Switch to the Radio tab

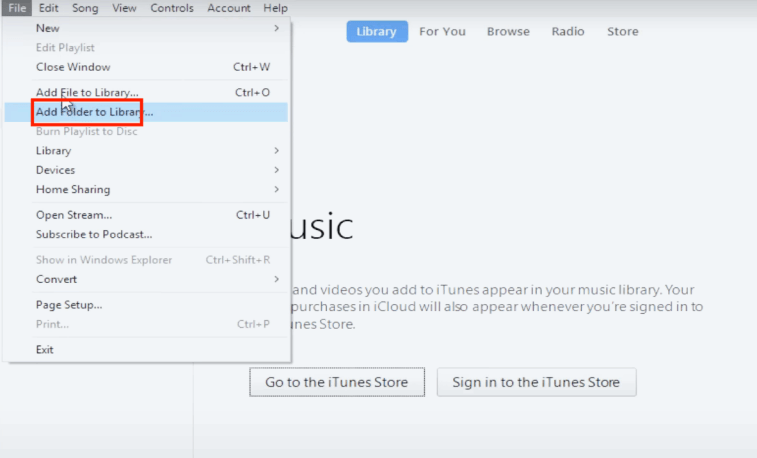point(568,31)
